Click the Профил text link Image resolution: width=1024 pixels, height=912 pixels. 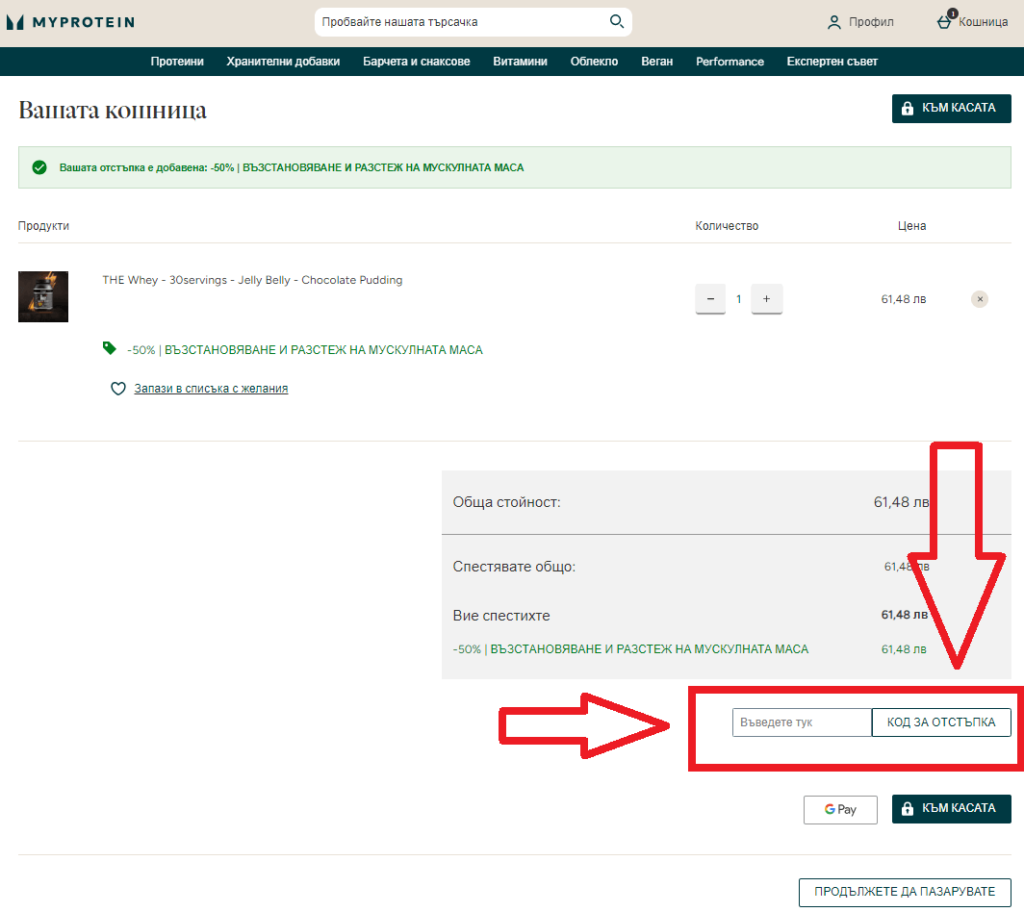[x=871, y=22]
